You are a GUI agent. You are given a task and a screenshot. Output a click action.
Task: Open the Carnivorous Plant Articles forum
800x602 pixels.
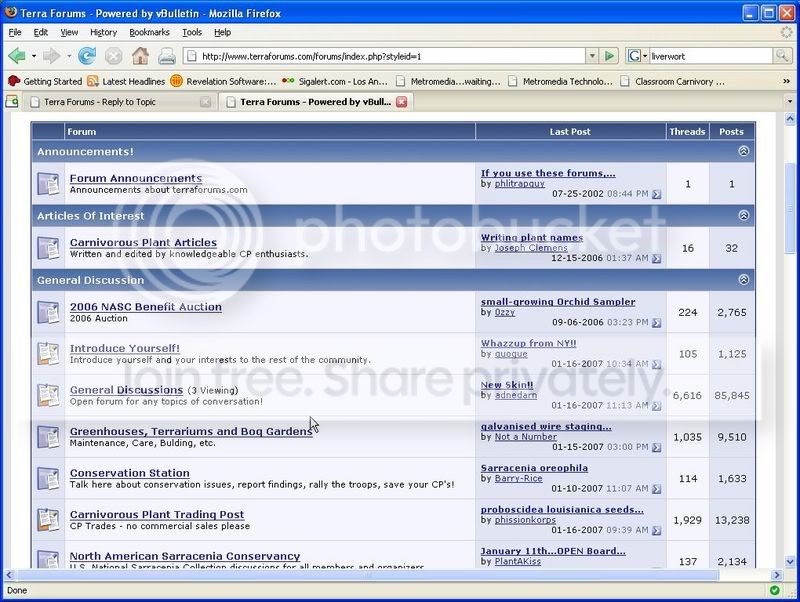point(143,242)
